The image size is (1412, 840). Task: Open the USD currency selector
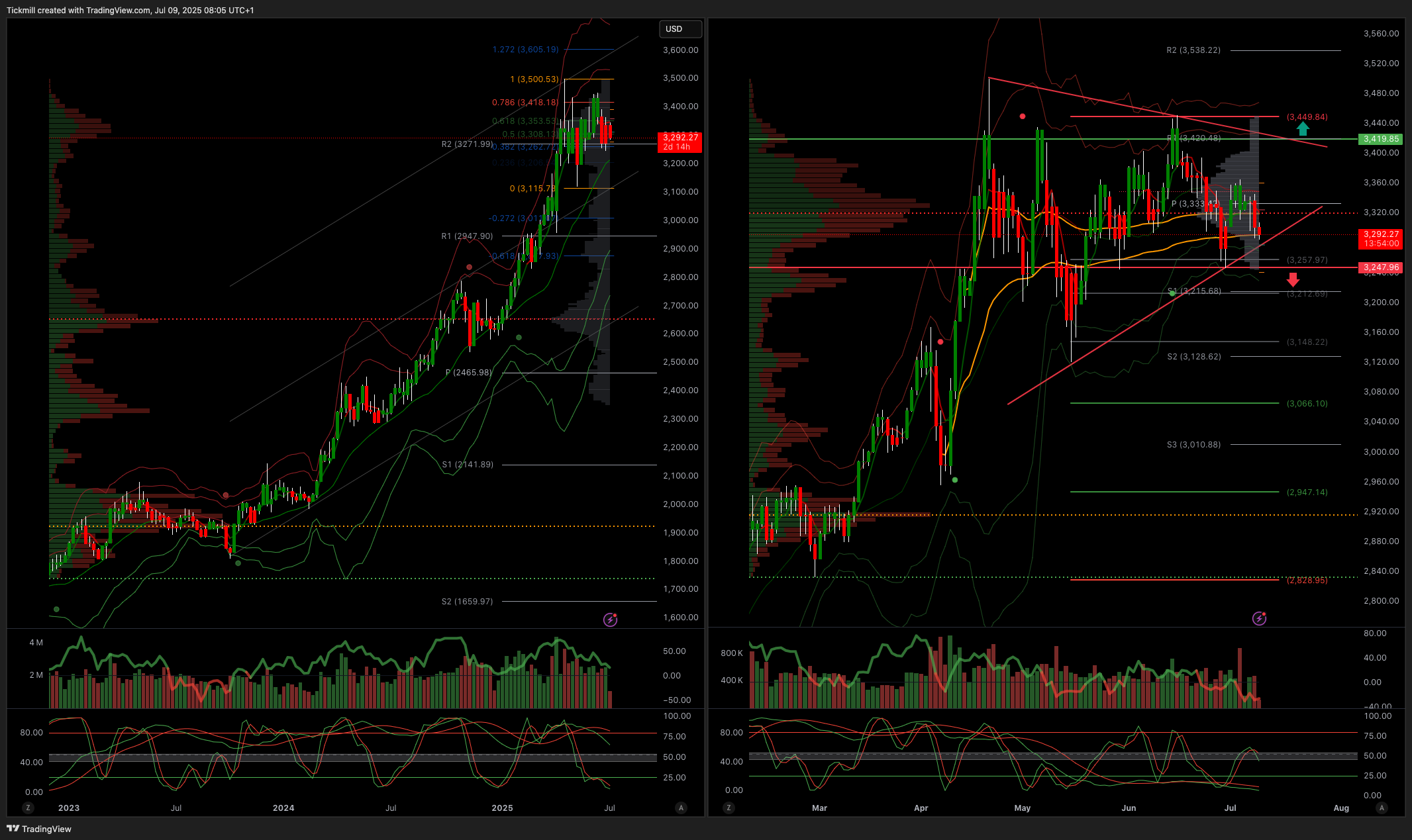click(x=680, y=29)
